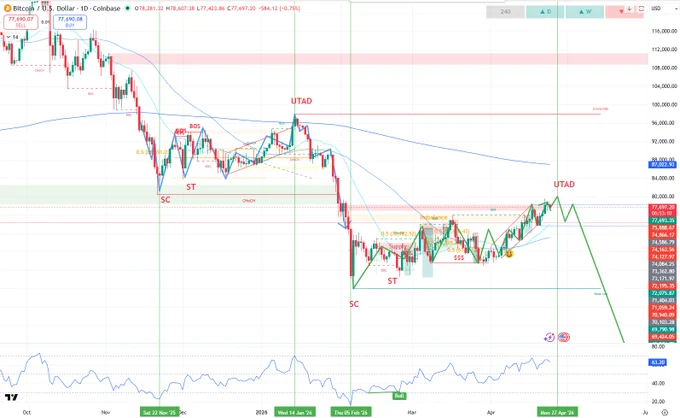Click the $$$ liquidity label

(x=459, y=258)
